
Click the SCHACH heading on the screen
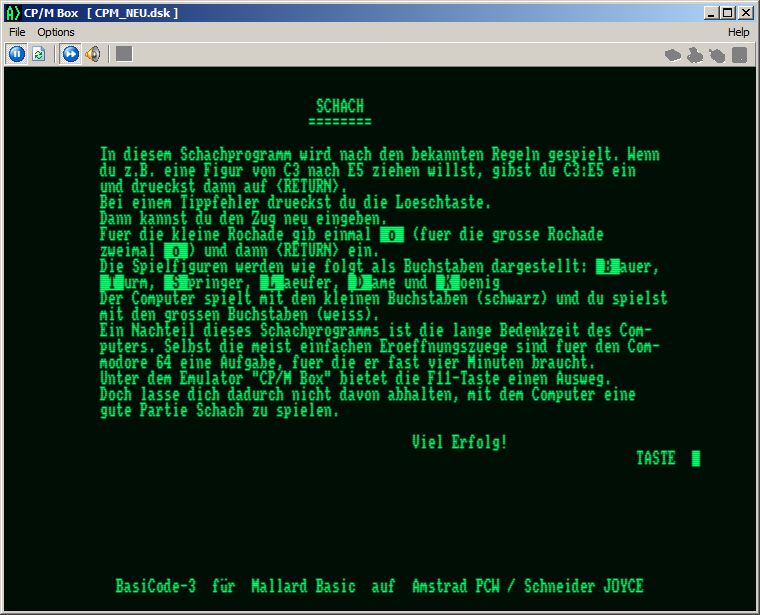(340, 106)
